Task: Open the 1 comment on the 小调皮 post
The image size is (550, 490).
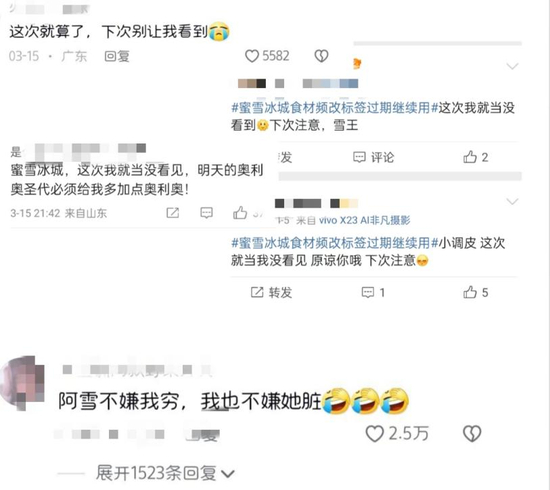Action: (373, 292)
